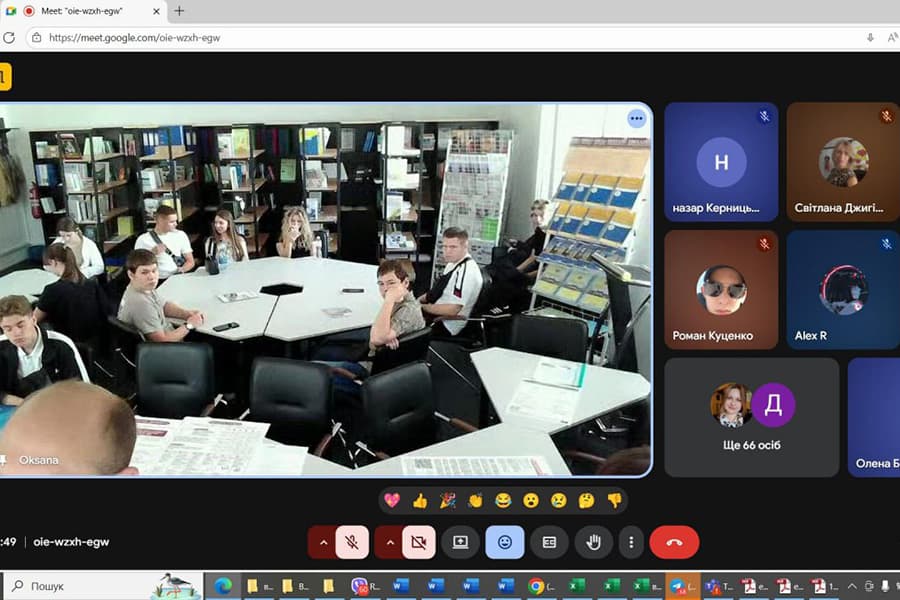This screenshot has height=600, width=900.
Task: Expand audio settings chevron beside microphone
Action: point(323,542)
